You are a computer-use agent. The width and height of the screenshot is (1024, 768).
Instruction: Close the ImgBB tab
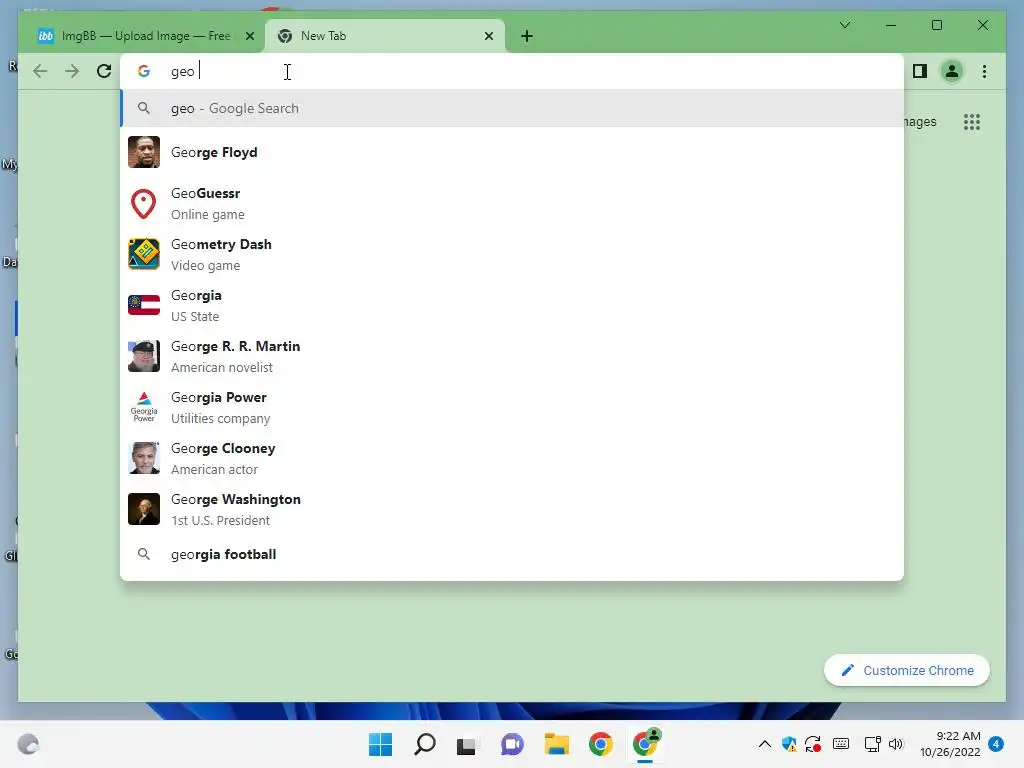249,36
